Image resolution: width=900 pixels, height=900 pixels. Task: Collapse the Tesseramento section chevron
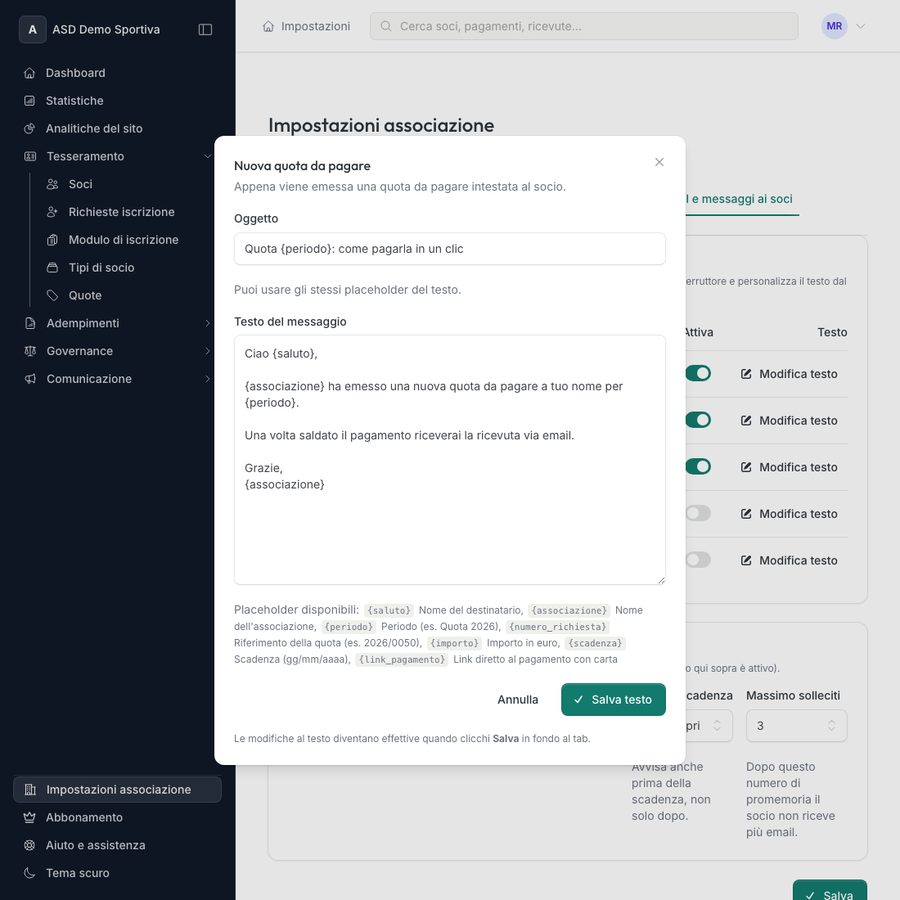click(207, 156)
